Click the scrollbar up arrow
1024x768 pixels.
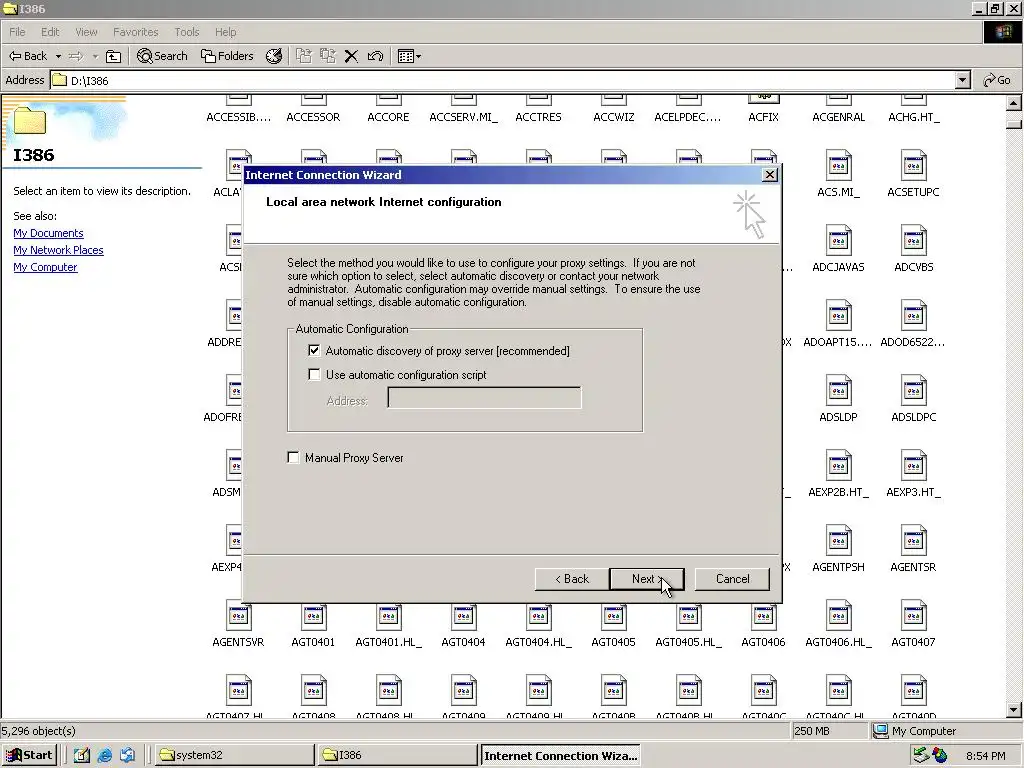tap(1014, 103)
